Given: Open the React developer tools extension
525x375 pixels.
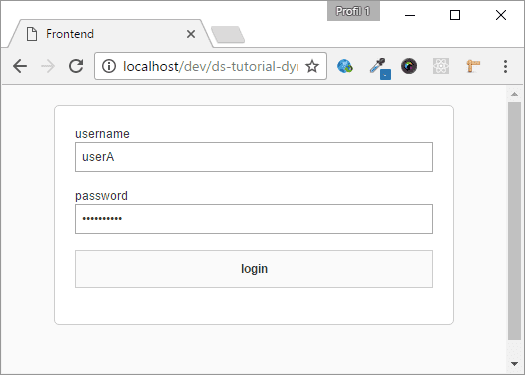Looking at the screenshot, I should pyautogui.click(x=441, y=66).
